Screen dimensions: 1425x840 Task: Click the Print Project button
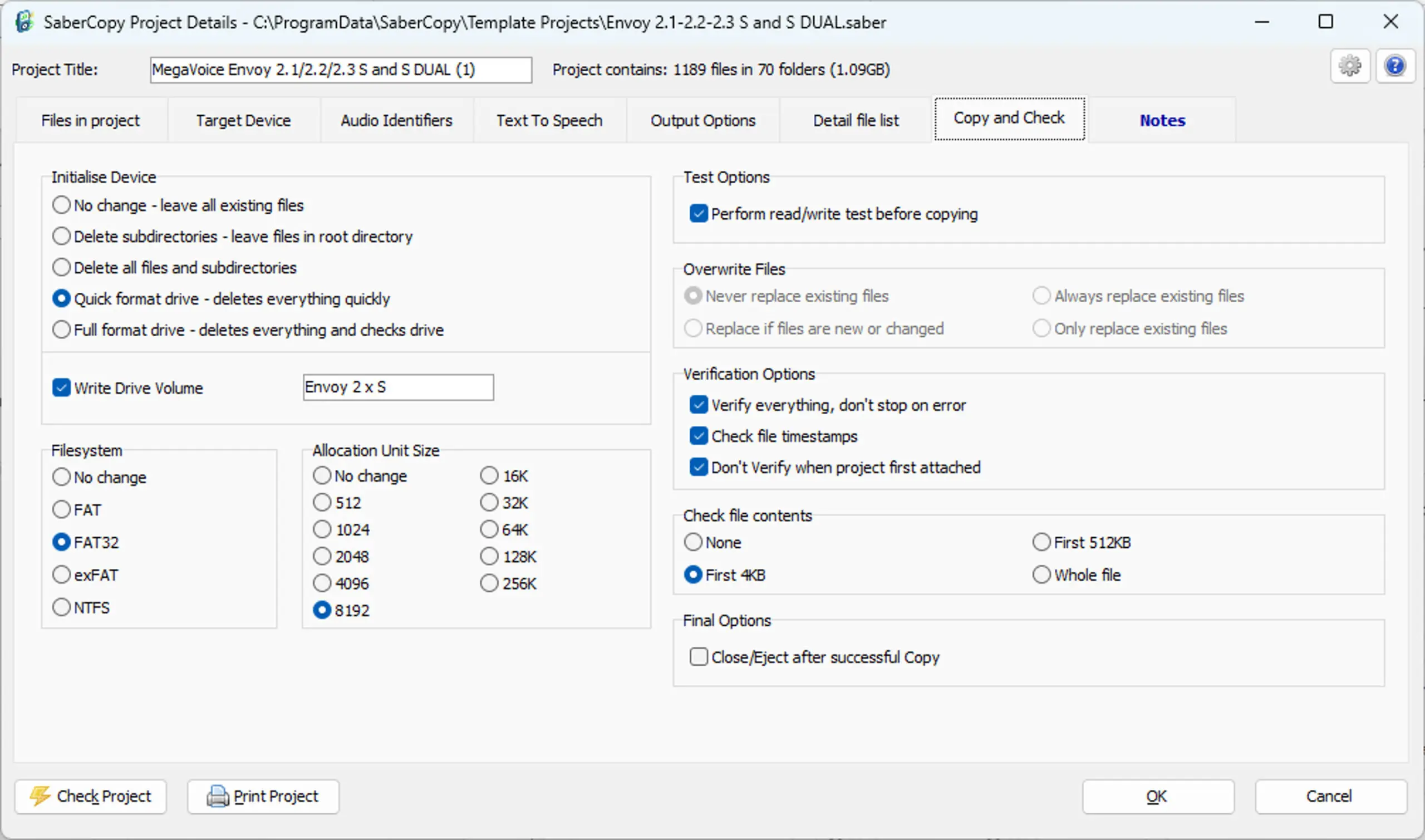coord(263,797)
